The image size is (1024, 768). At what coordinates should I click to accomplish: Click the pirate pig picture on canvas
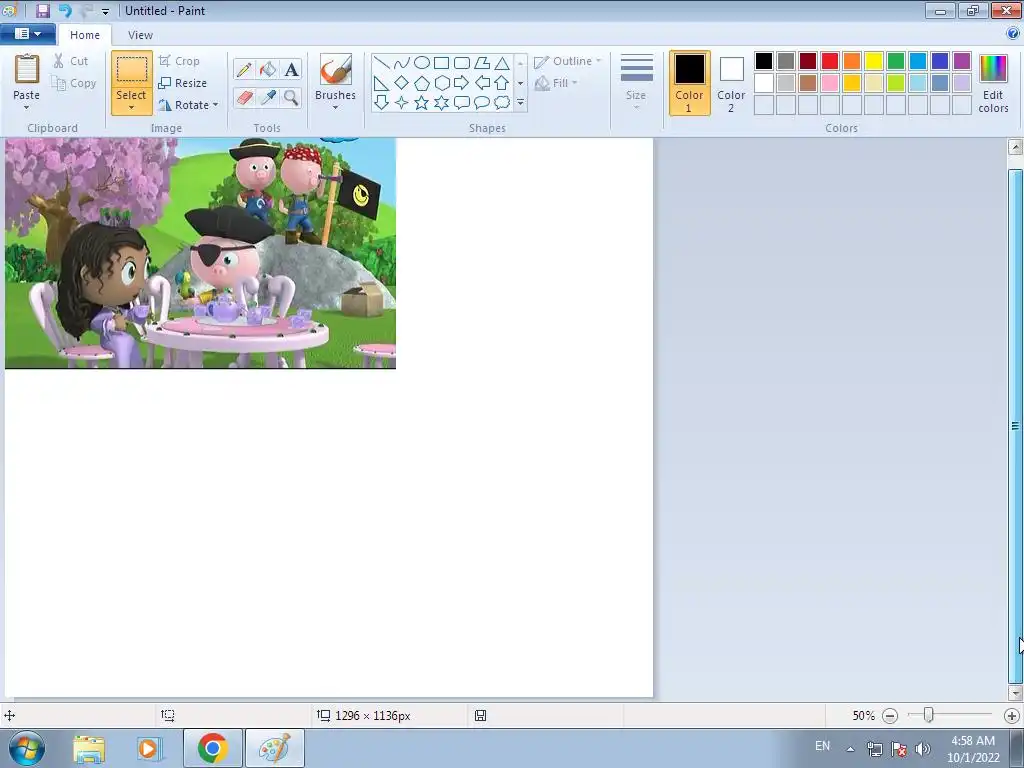coord(200,253)
